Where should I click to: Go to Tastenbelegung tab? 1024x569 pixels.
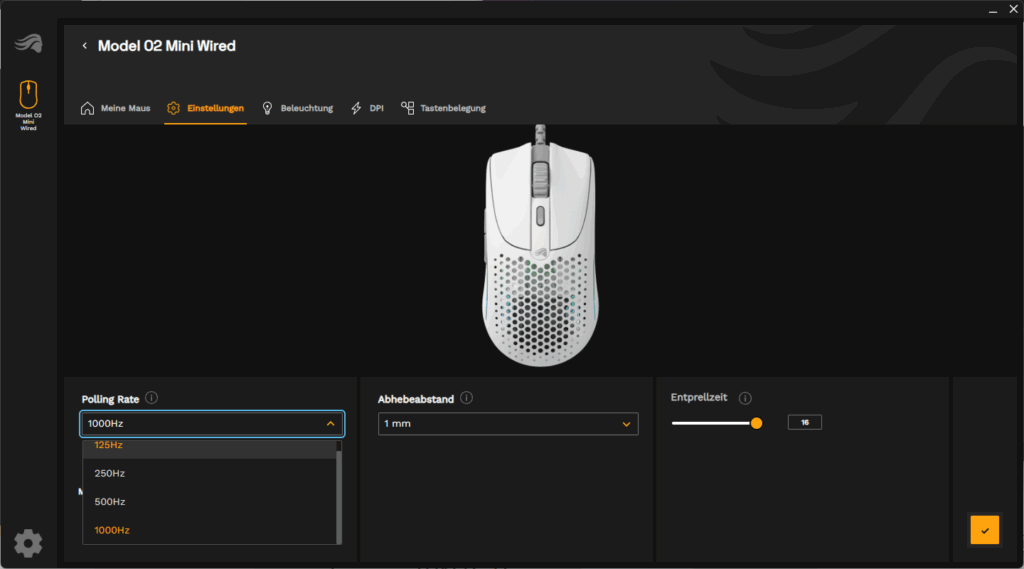click(443, 108)
